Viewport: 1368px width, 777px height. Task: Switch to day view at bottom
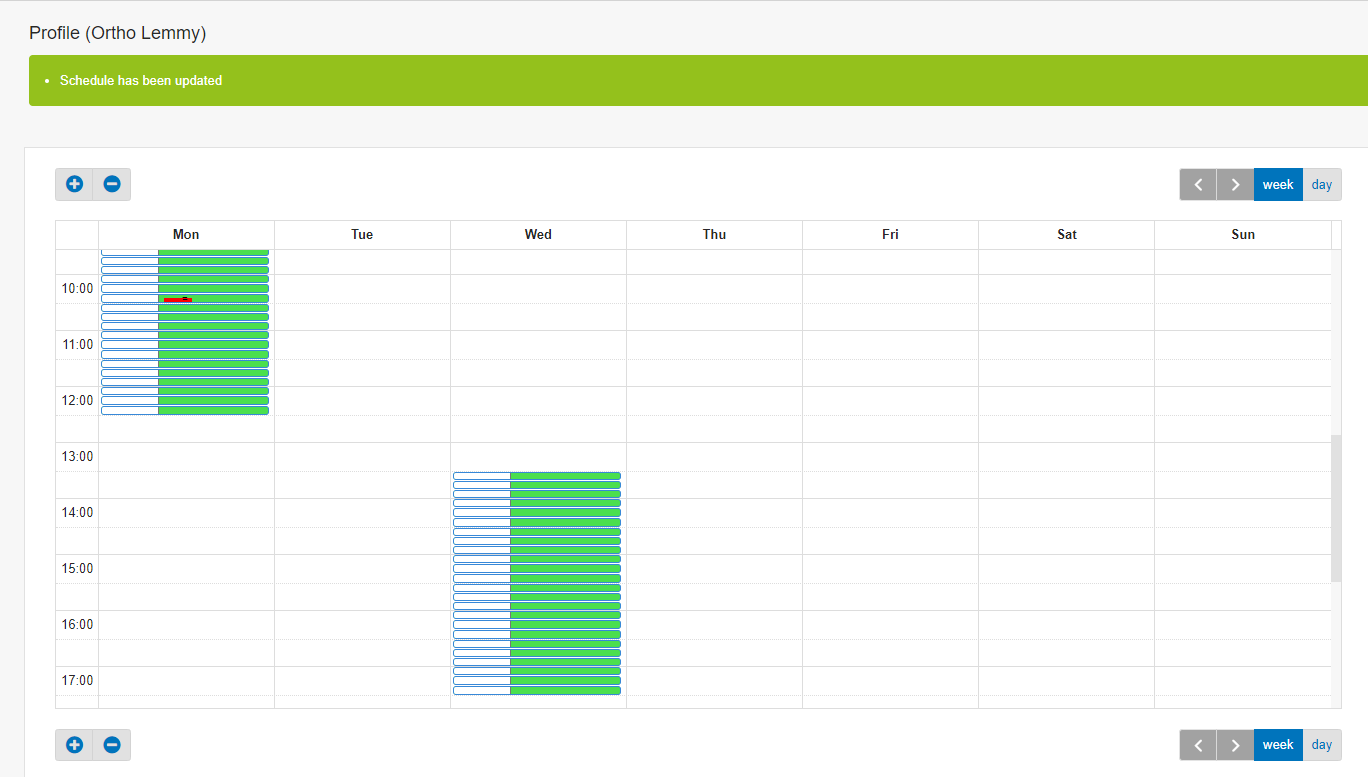pyautogui.click(x=1322, y=745)
